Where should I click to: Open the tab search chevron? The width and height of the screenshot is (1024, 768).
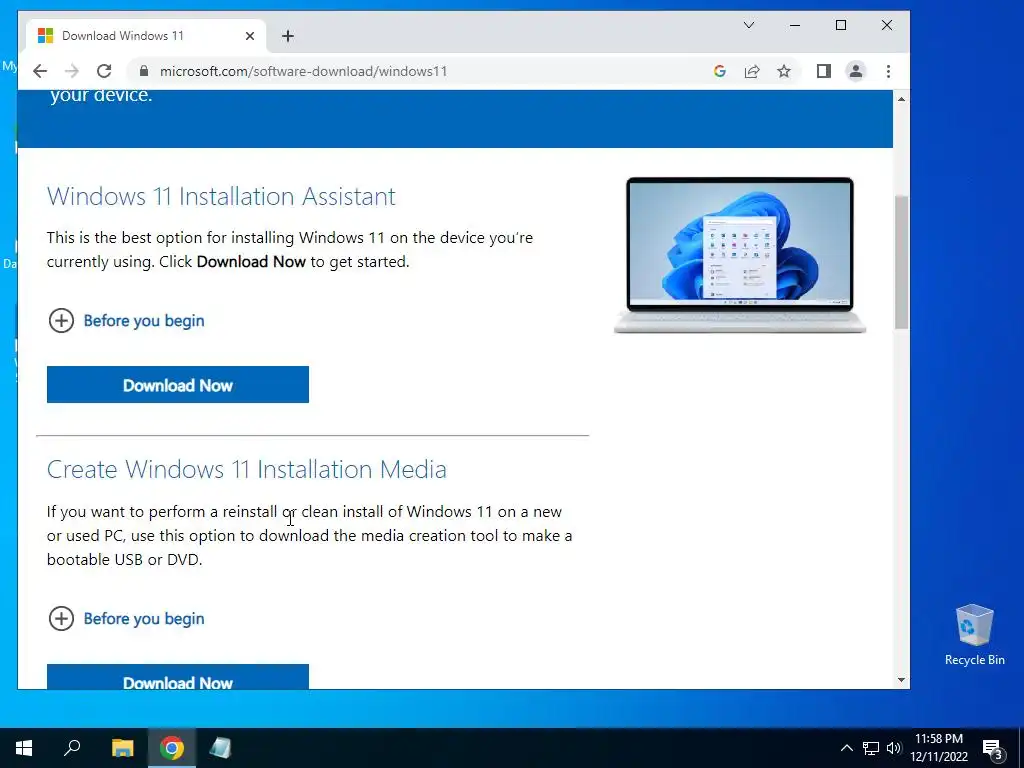coord(749,25)
